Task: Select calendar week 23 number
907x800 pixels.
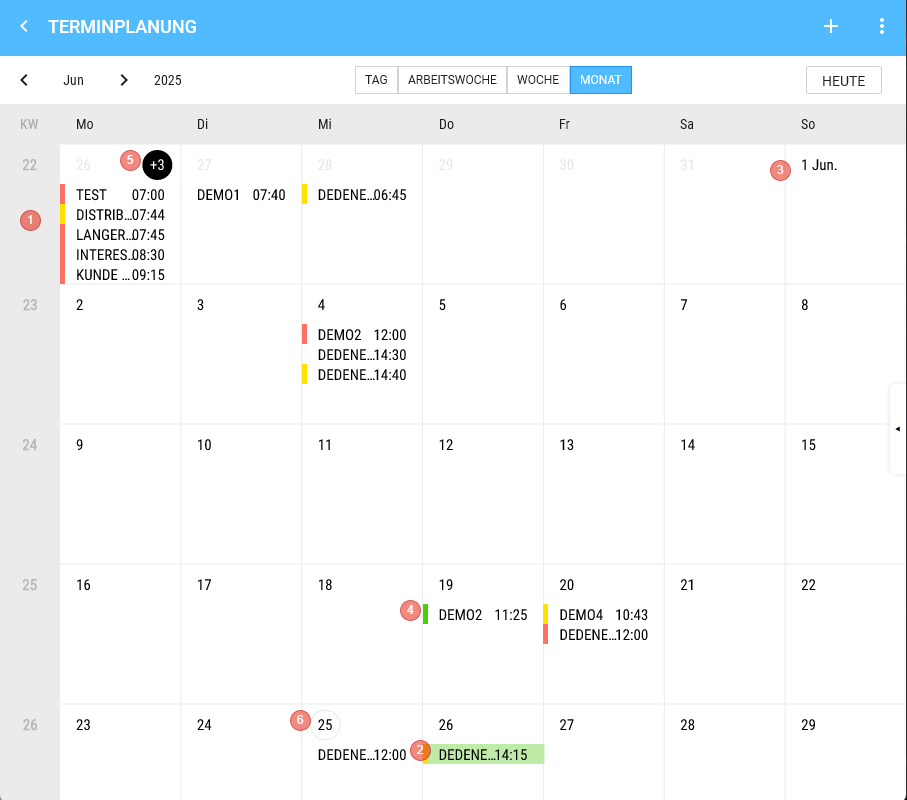Action: 30,305
